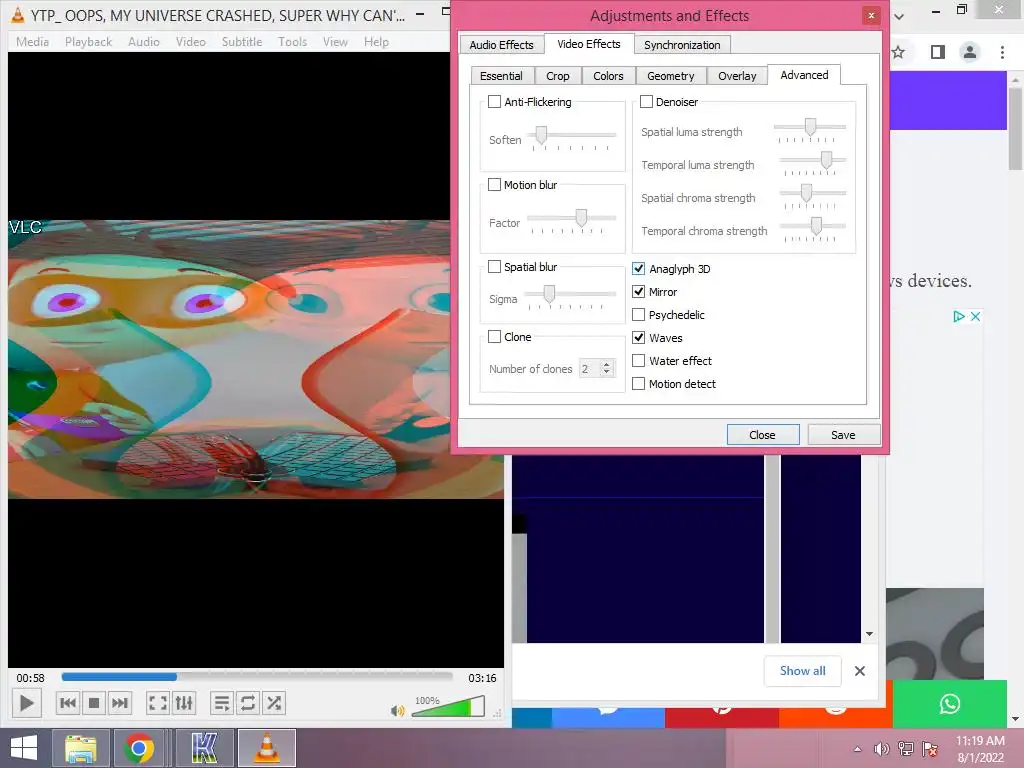Toggle random shuffle icon in VLC
Screen dimensions: 1024x768
[x=274, y=703]
